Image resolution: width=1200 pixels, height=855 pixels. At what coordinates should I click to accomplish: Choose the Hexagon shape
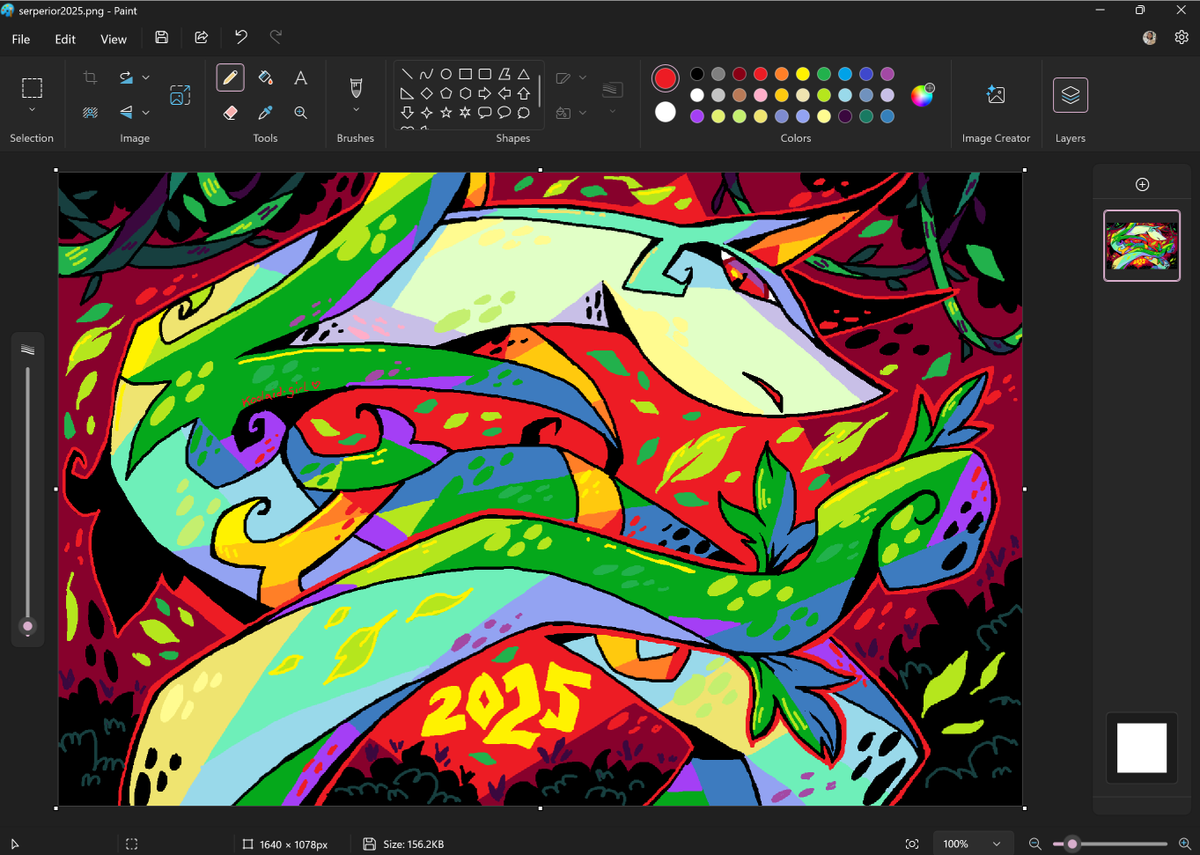465,93
